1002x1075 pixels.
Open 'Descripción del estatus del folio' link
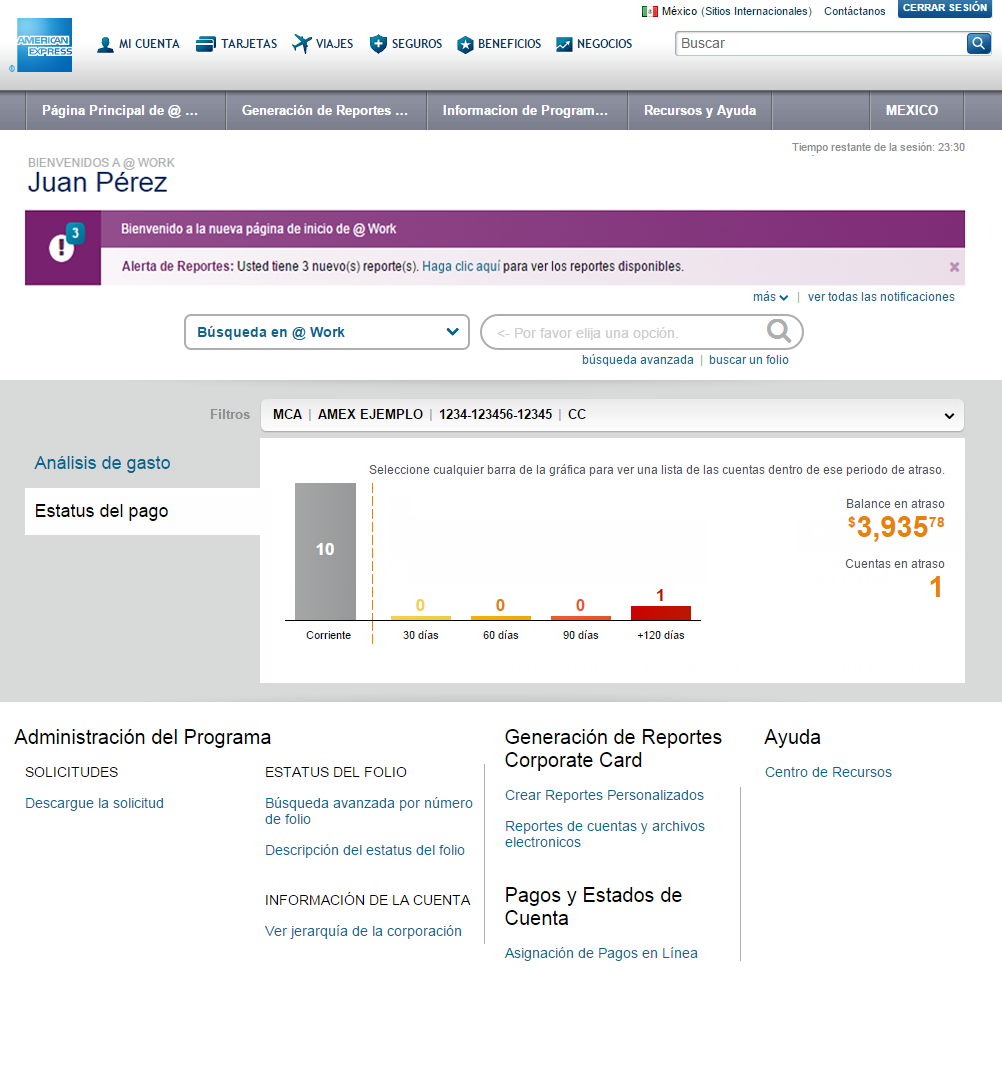tap(365, 850)
